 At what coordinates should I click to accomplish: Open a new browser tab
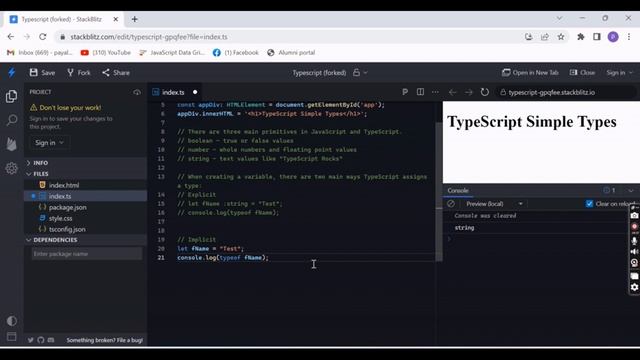click(x=135, y=19)
